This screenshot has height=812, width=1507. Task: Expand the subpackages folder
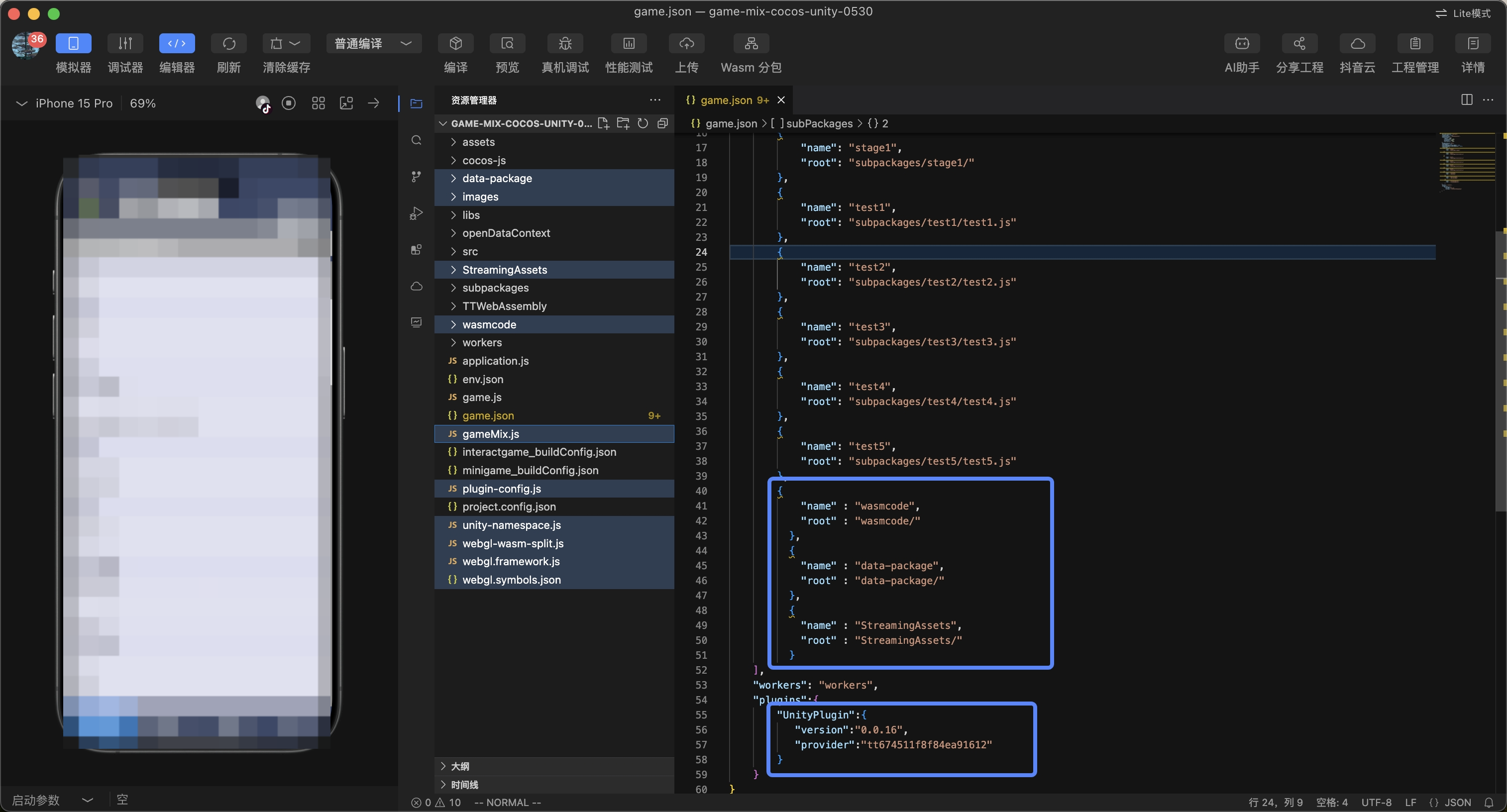(x=495, y=288)
